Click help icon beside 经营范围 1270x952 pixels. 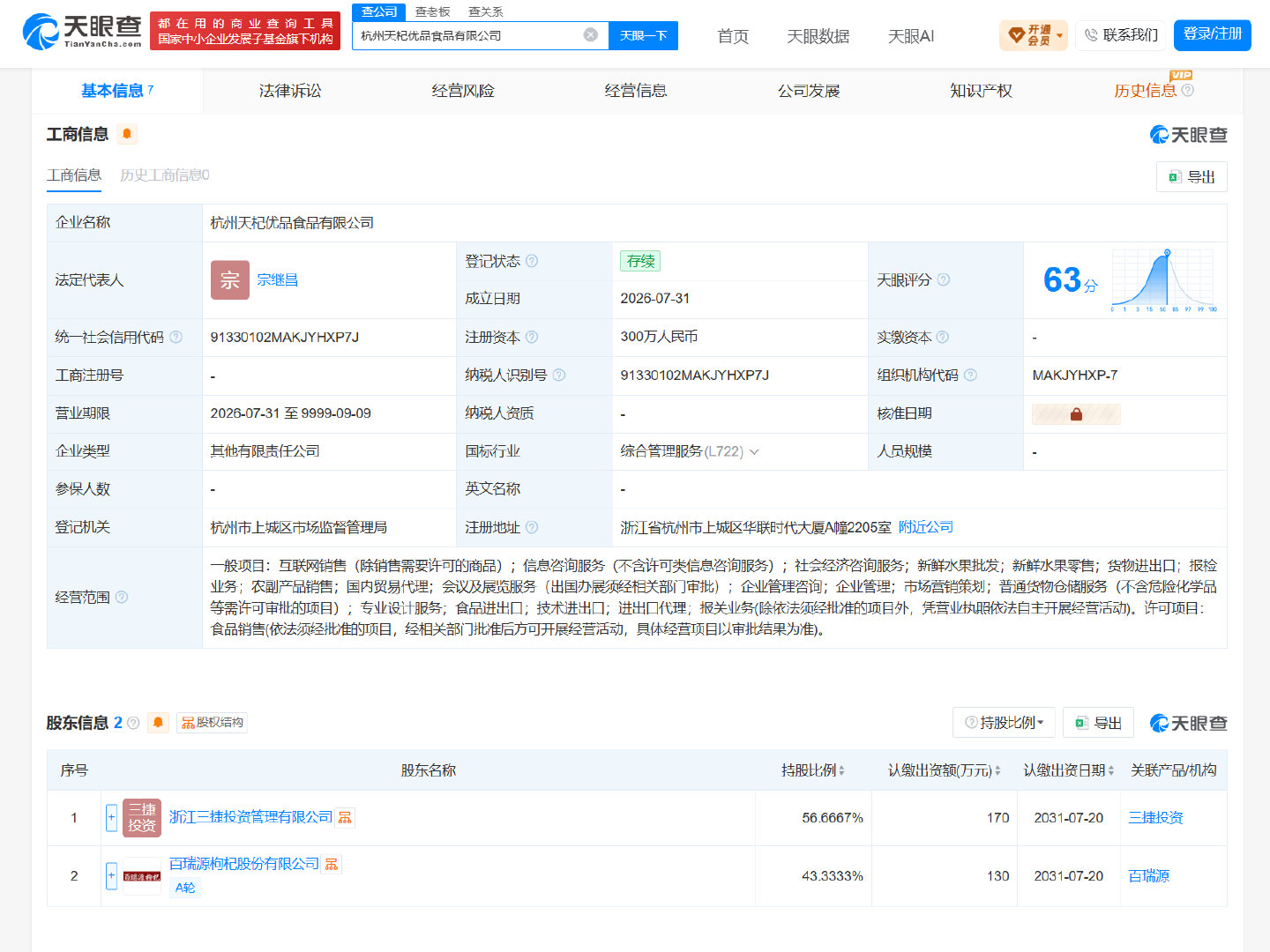[122, 597]
